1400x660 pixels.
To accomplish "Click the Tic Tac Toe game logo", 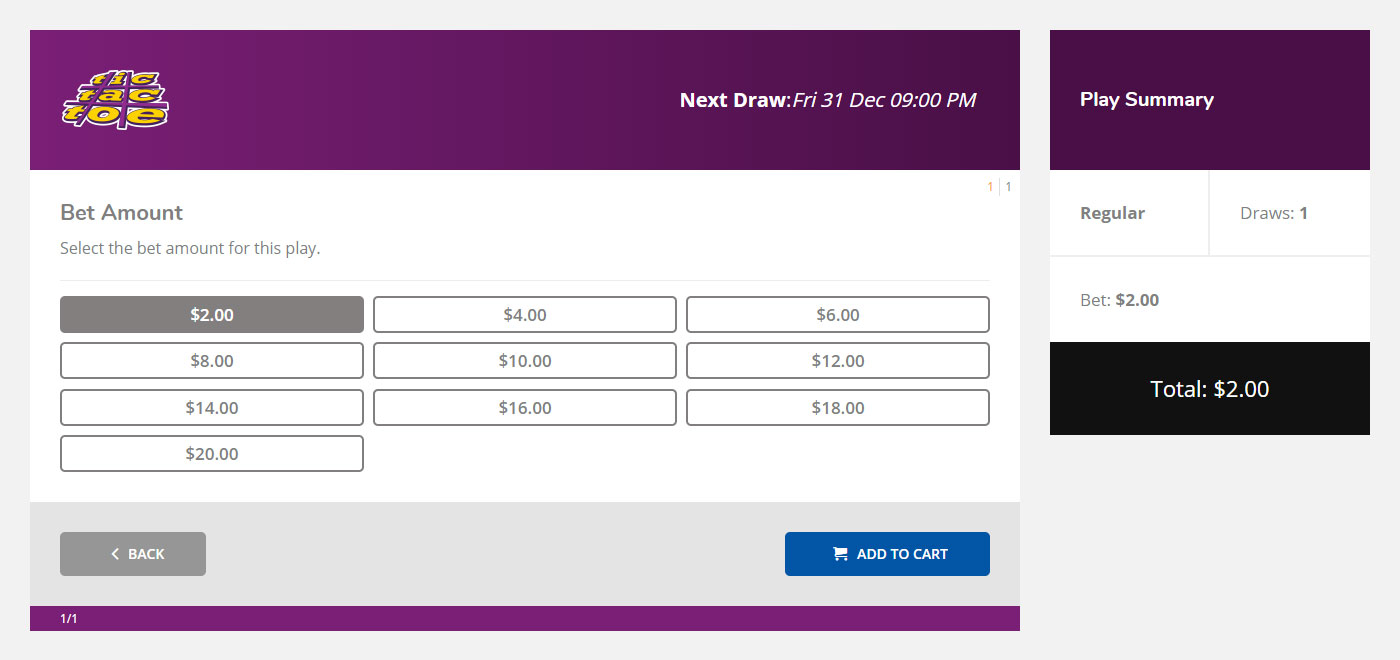I will pyautogui.click(x=115, y=100).
